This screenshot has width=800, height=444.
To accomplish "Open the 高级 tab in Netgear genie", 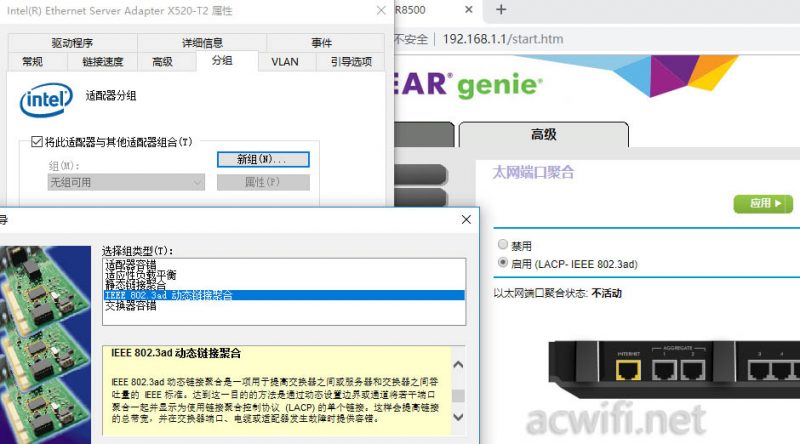I will coord(543,134).
